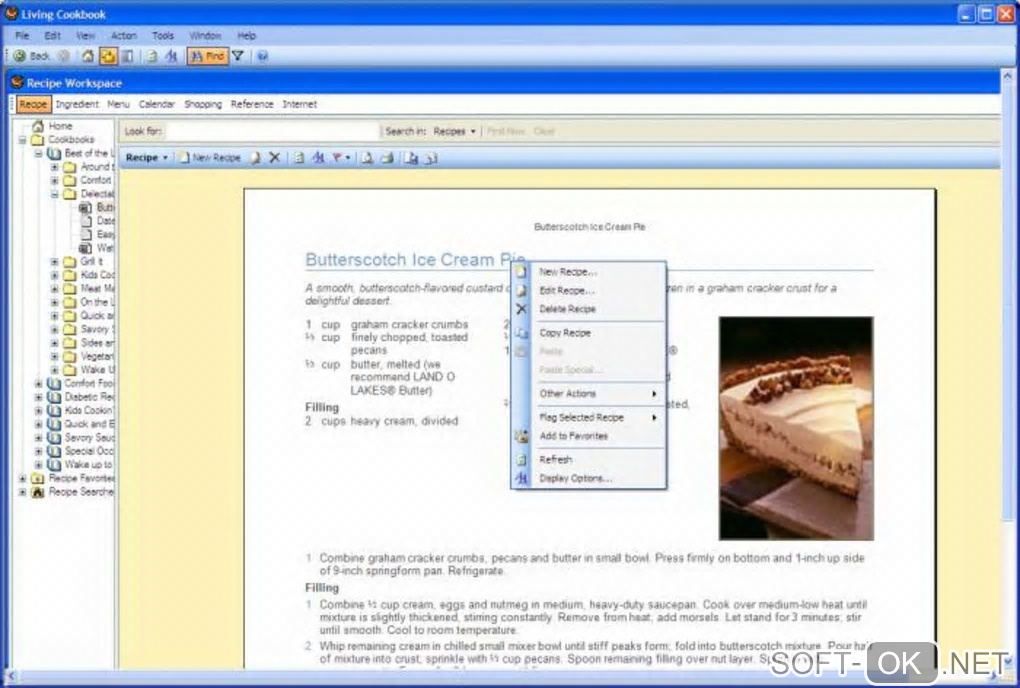Toggle the highlighted folder tree pane button
The width and height of the screenshot is (1020, 688).
[x=107, y=57]
